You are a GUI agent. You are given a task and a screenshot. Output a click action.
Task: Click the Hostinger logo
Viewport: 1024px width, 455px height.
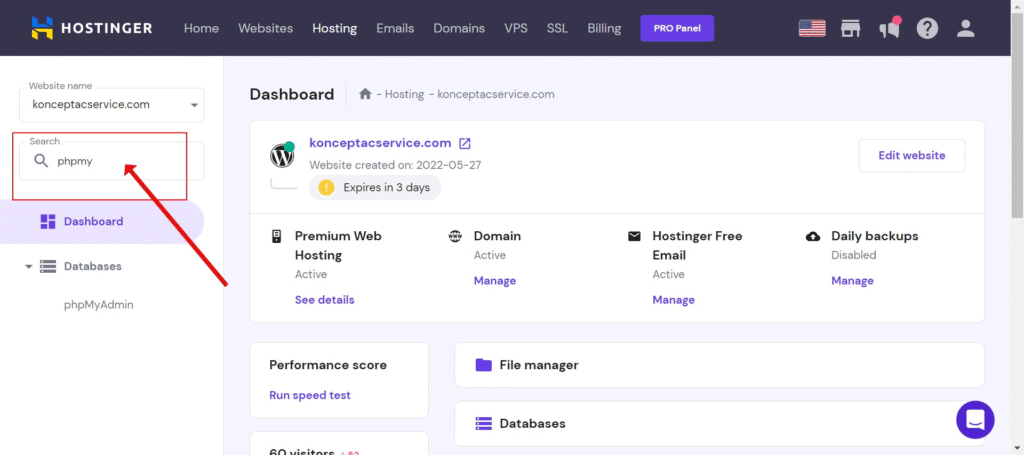coord(91,28)
